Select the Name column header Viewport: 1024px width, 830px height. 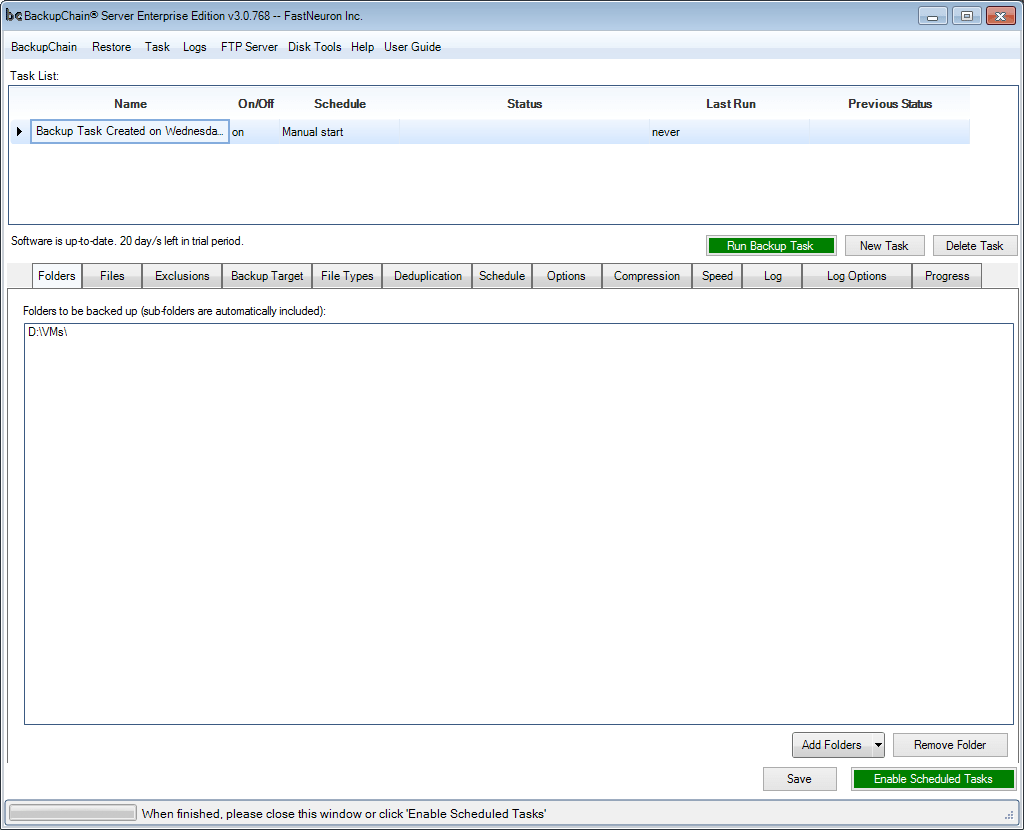[x=130, y=104]
